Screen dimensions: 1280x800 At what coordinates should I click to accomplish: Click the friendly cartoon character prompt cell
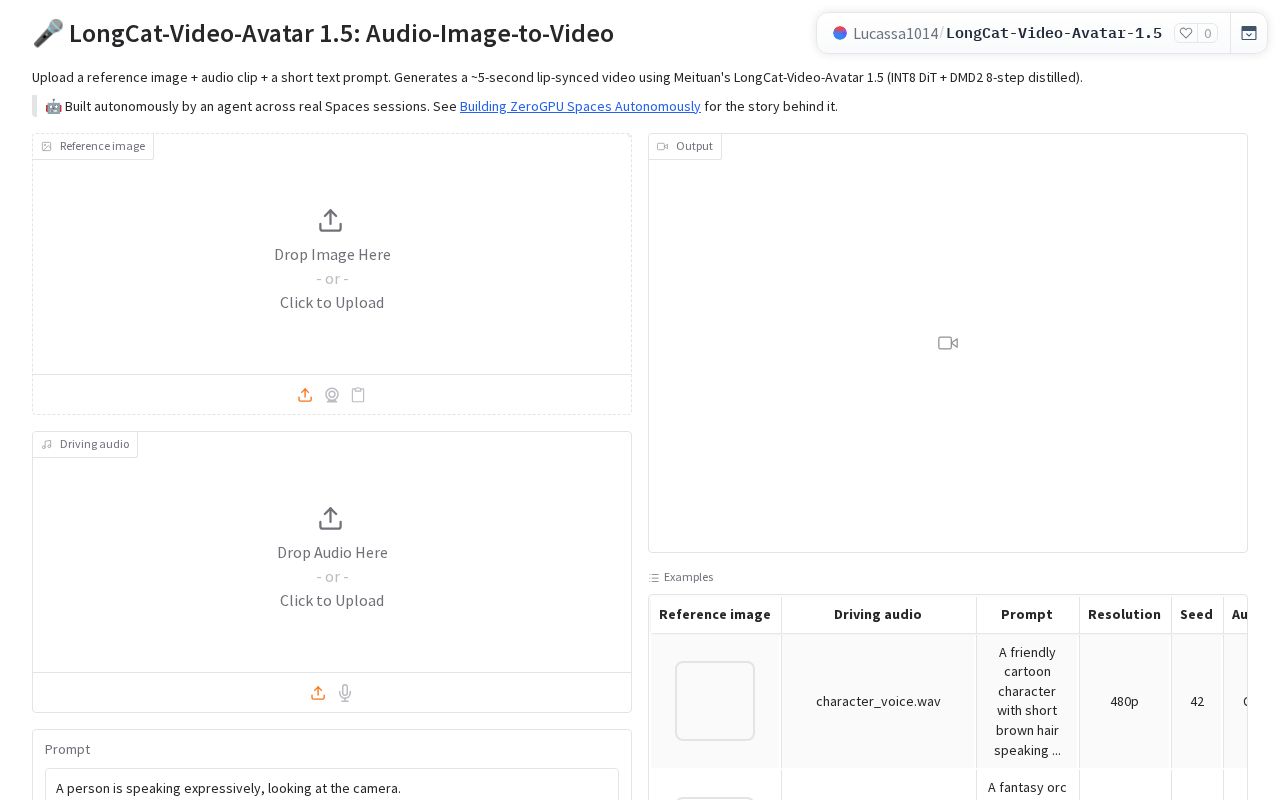click(x=1027, y=701)
